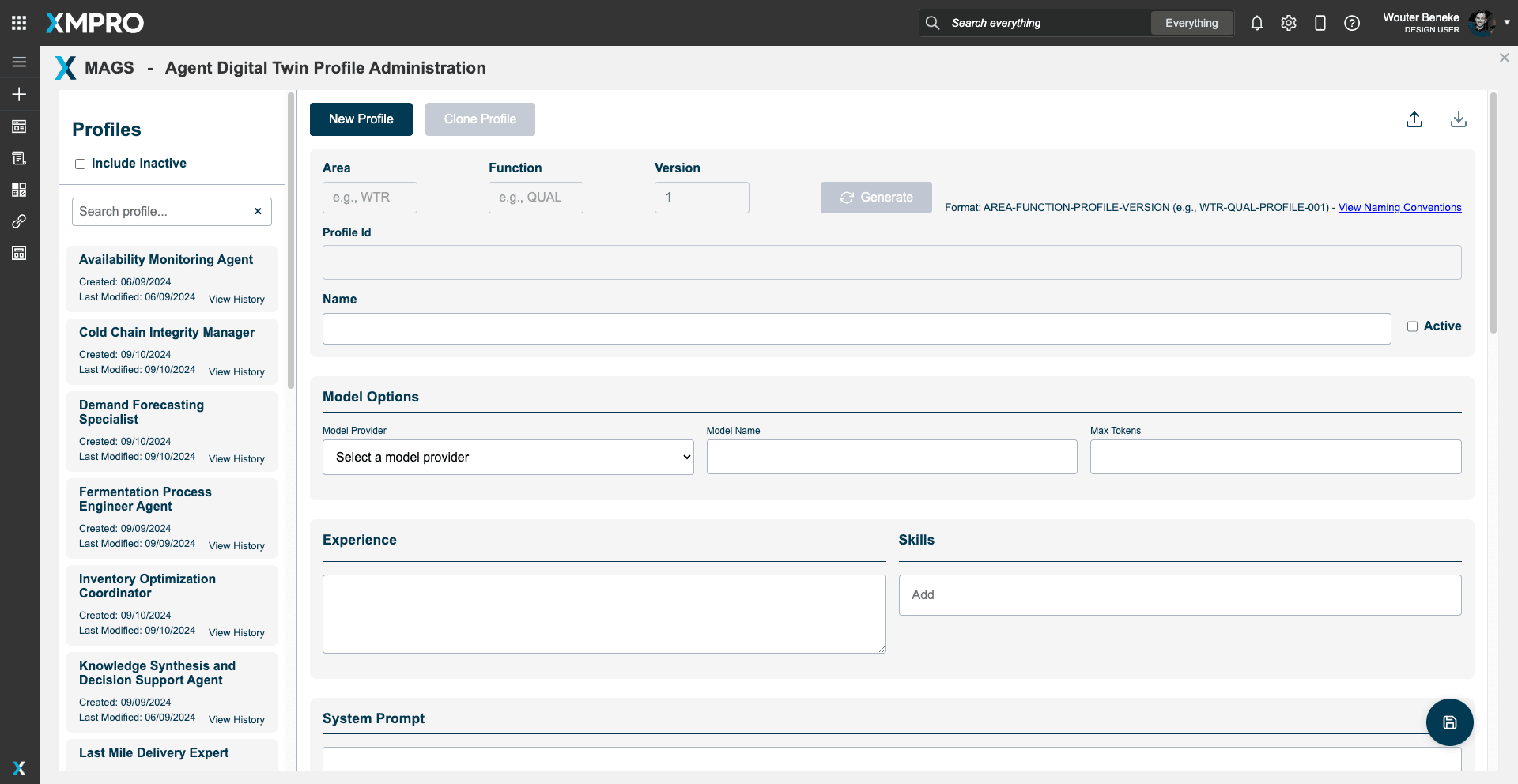Check the Active checkbox
This screenshot has width=1518, height=784.
[x=1412, y=326]
